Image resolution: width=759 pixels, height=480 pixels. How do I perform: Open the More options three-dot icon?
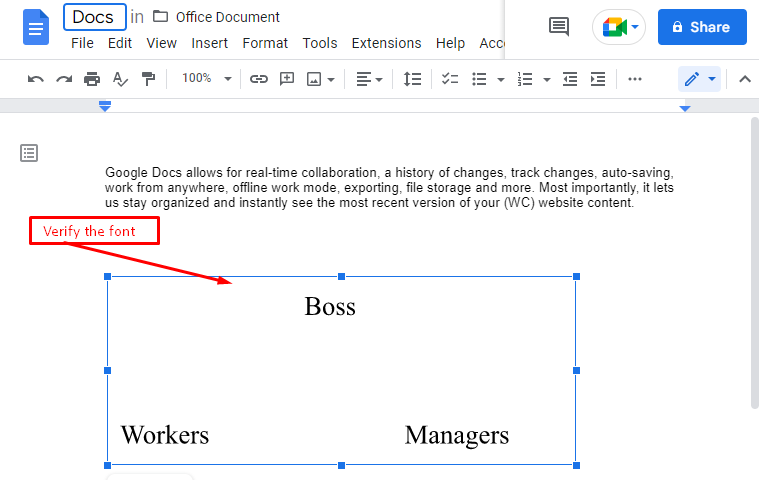(x=635, y=79)
